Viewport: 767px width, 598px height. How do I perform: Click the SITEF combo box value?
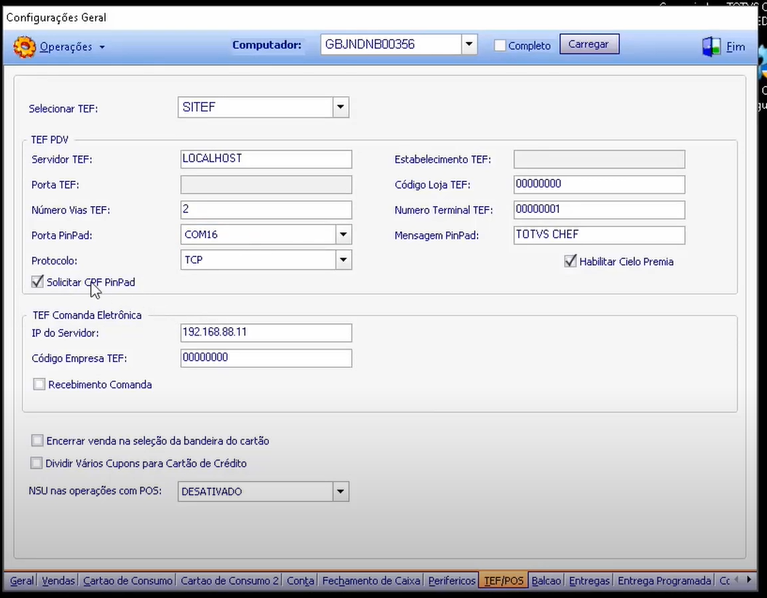pos(255,107)
